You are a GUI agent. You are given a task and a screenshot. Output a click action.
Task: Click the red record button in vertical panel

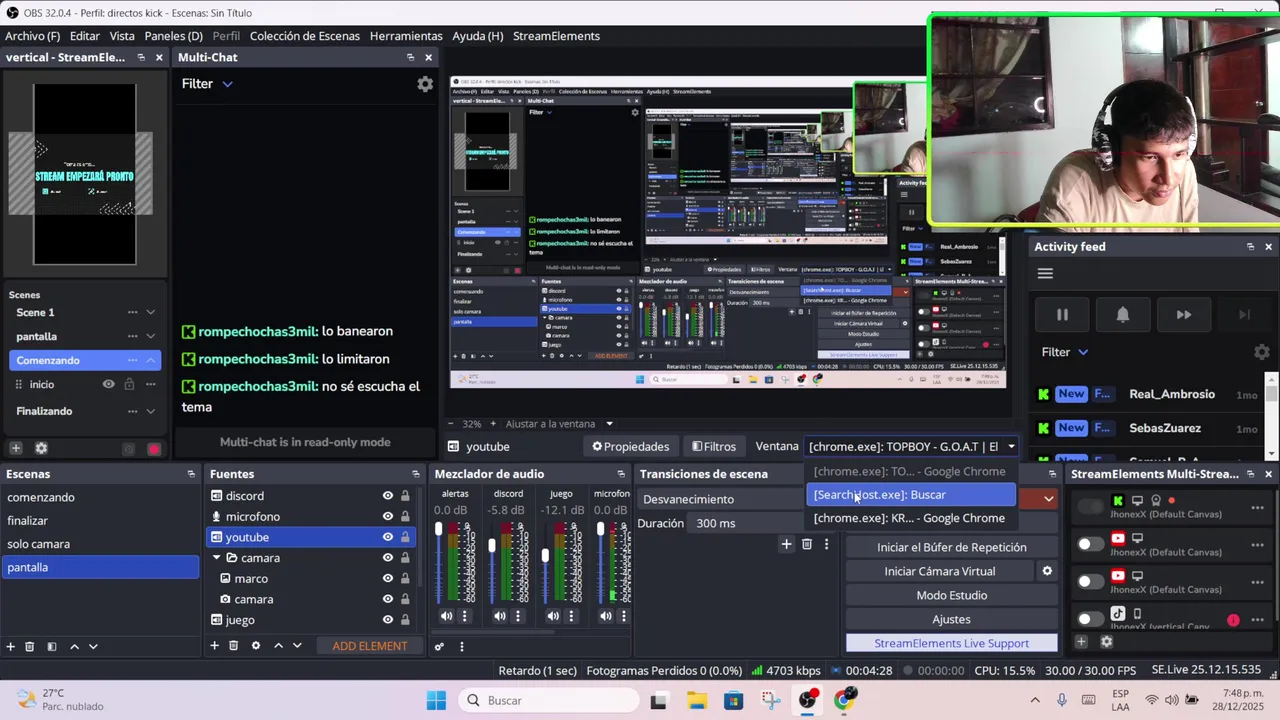[x=153, y=449]
